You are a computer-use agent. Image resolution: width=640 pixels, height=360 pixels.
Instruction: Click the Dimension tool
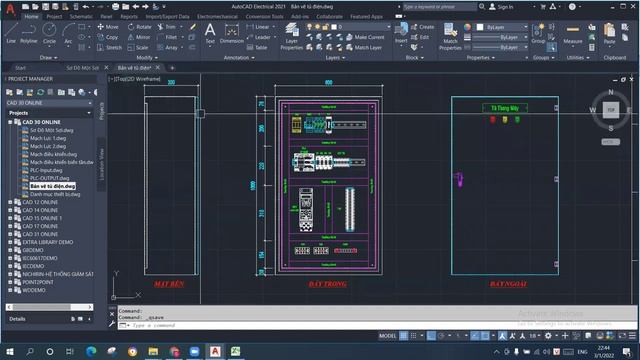231,33
